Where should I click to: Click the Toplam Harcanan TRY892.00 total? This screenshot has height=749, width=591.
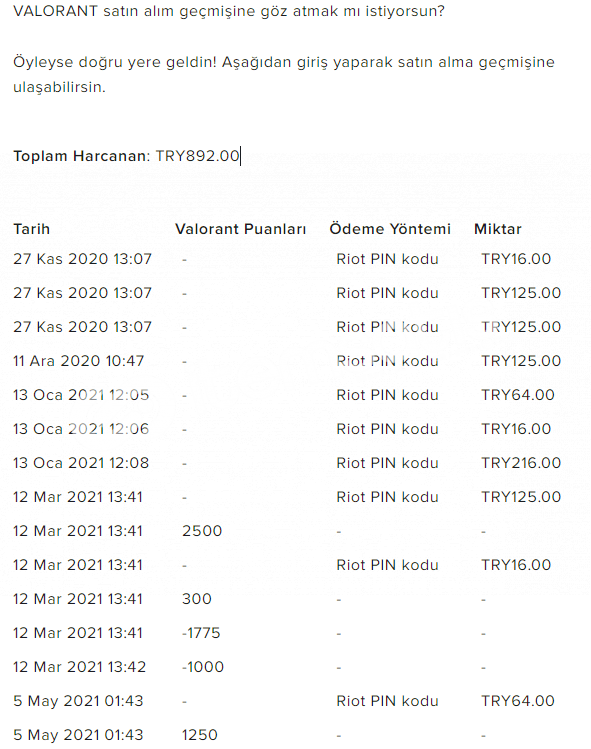[x=127, y=156]
